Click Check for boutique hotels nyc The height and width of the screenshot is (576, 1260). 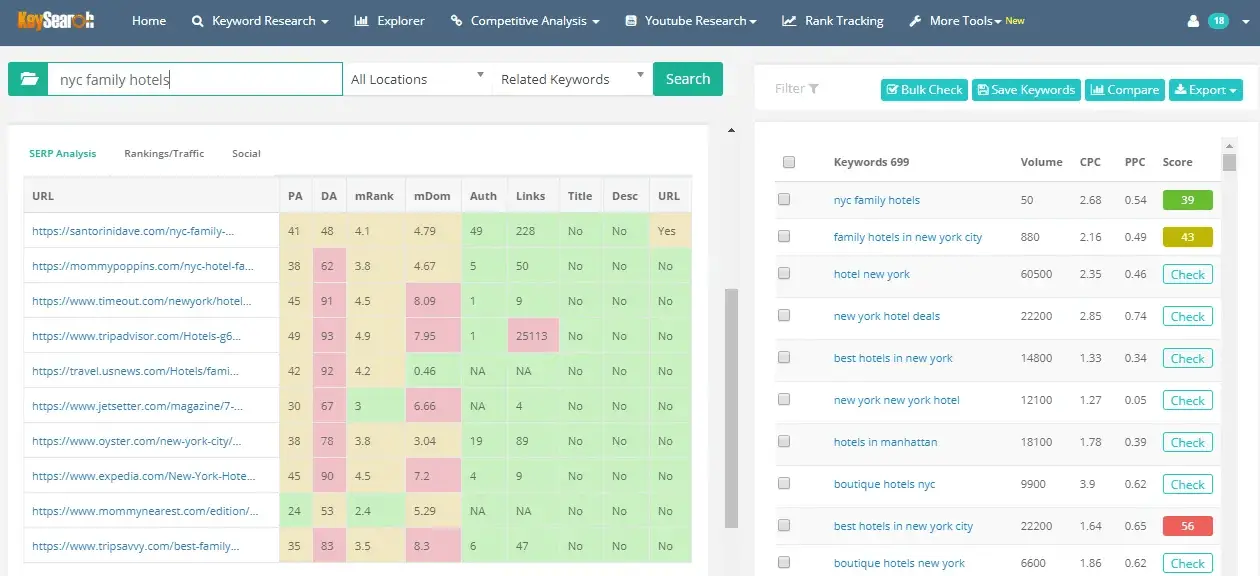(x=1187, y=484)
